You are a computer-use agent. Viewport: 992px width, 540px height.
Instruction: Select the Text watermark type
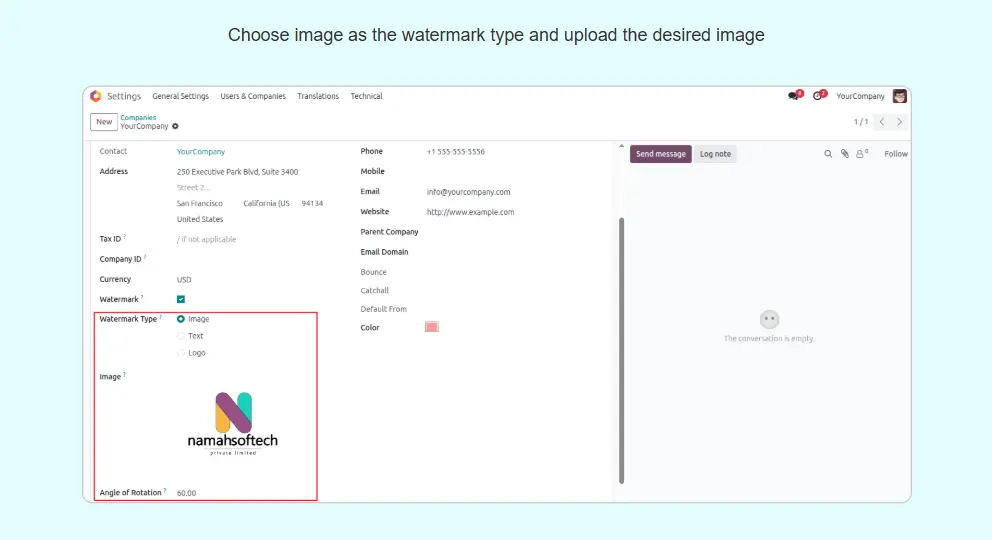[181, 336]
